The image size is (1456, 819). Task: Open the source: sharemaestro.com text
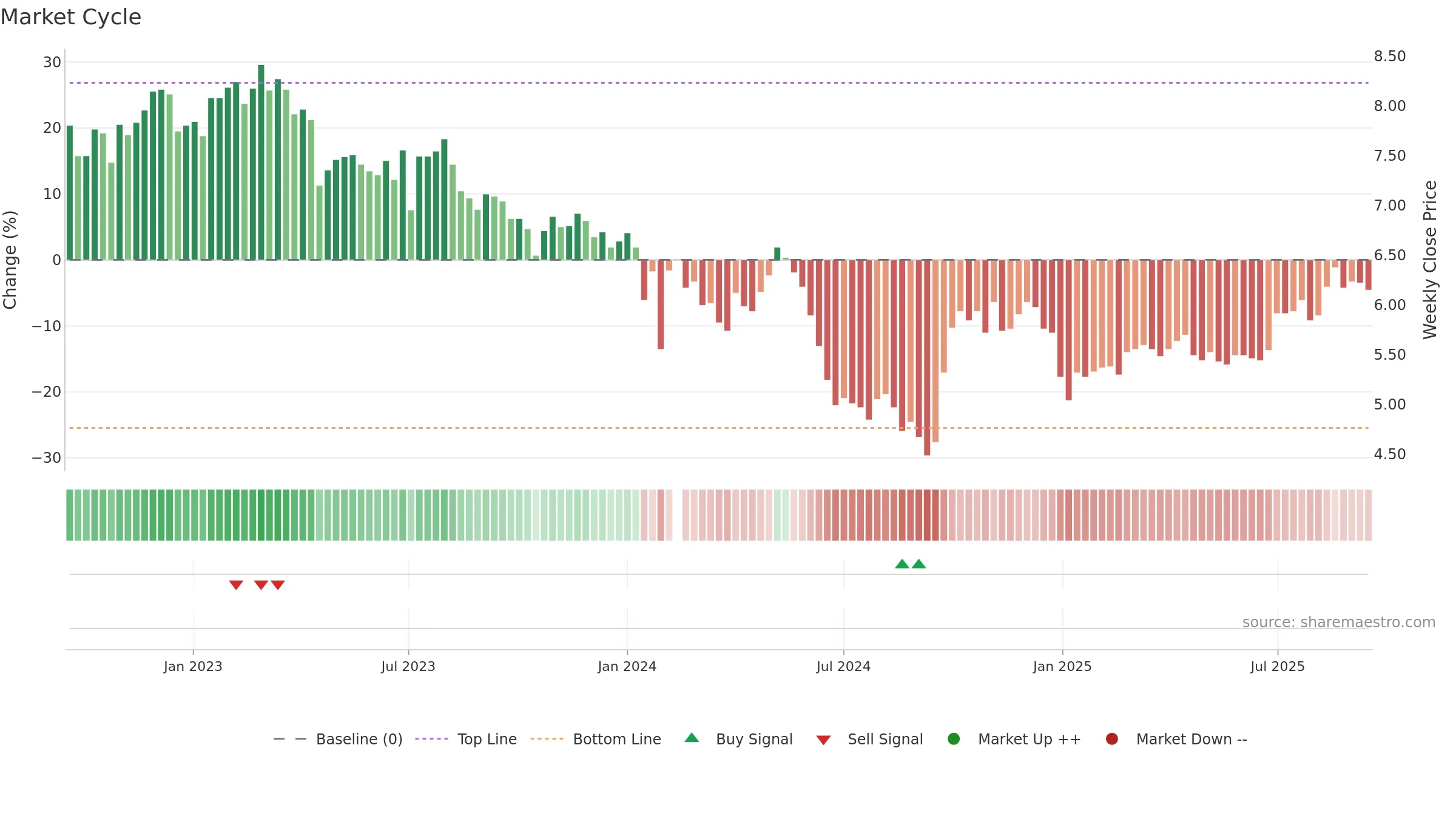(1339, 622)
